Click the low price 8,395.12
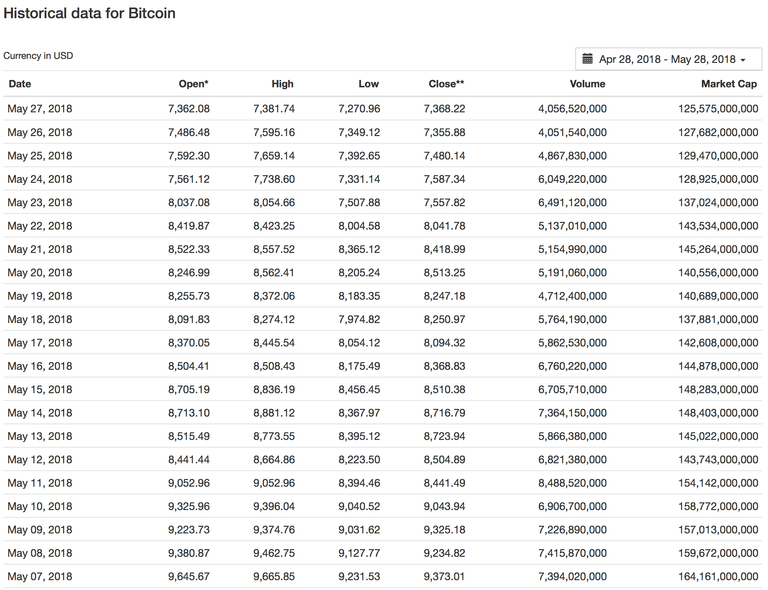Screen dimensions: 768x590 pyautogui.click(x=360, y=436)
